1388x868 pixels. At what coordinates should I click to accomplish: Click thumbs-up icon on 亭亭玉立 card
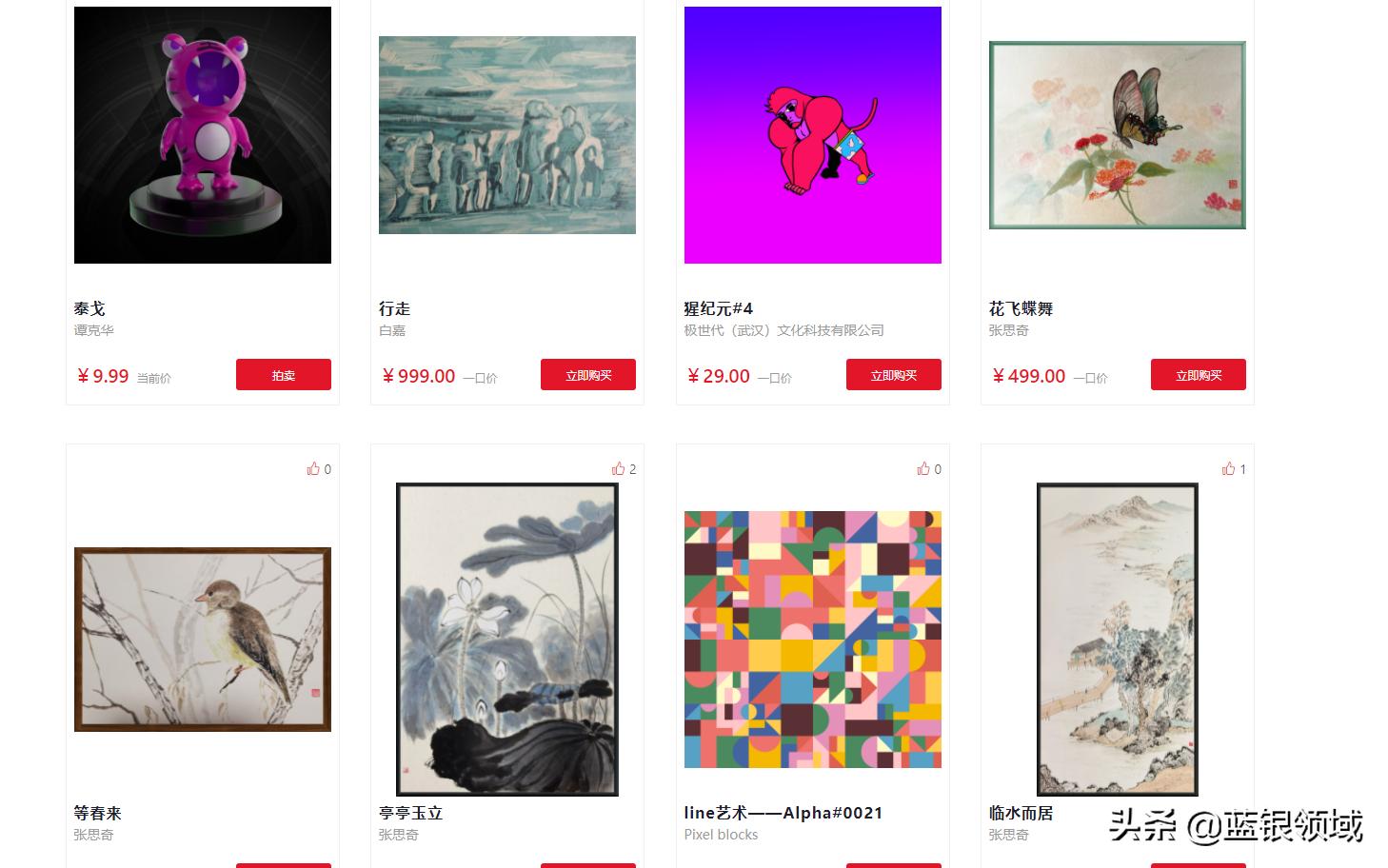point(619,468)
